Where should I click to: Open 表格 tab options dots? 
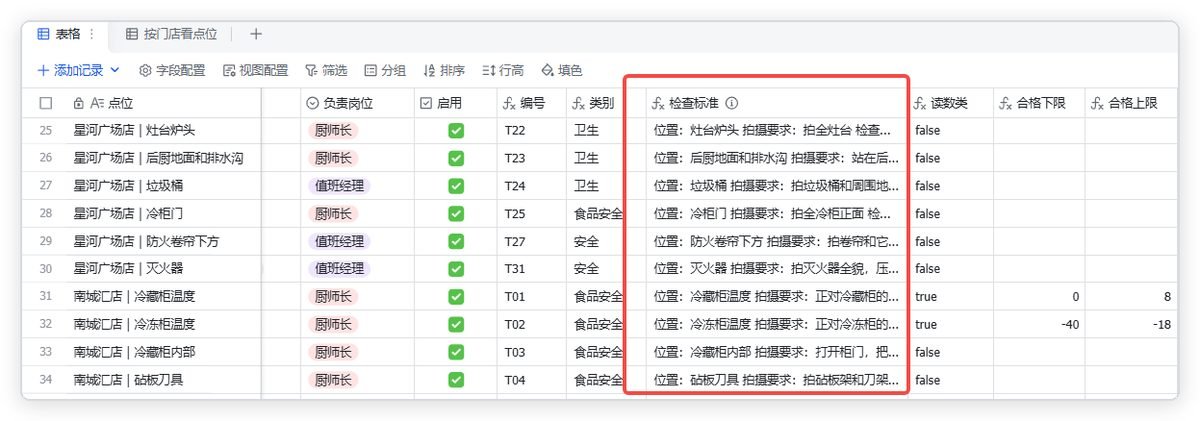(93, 34)
